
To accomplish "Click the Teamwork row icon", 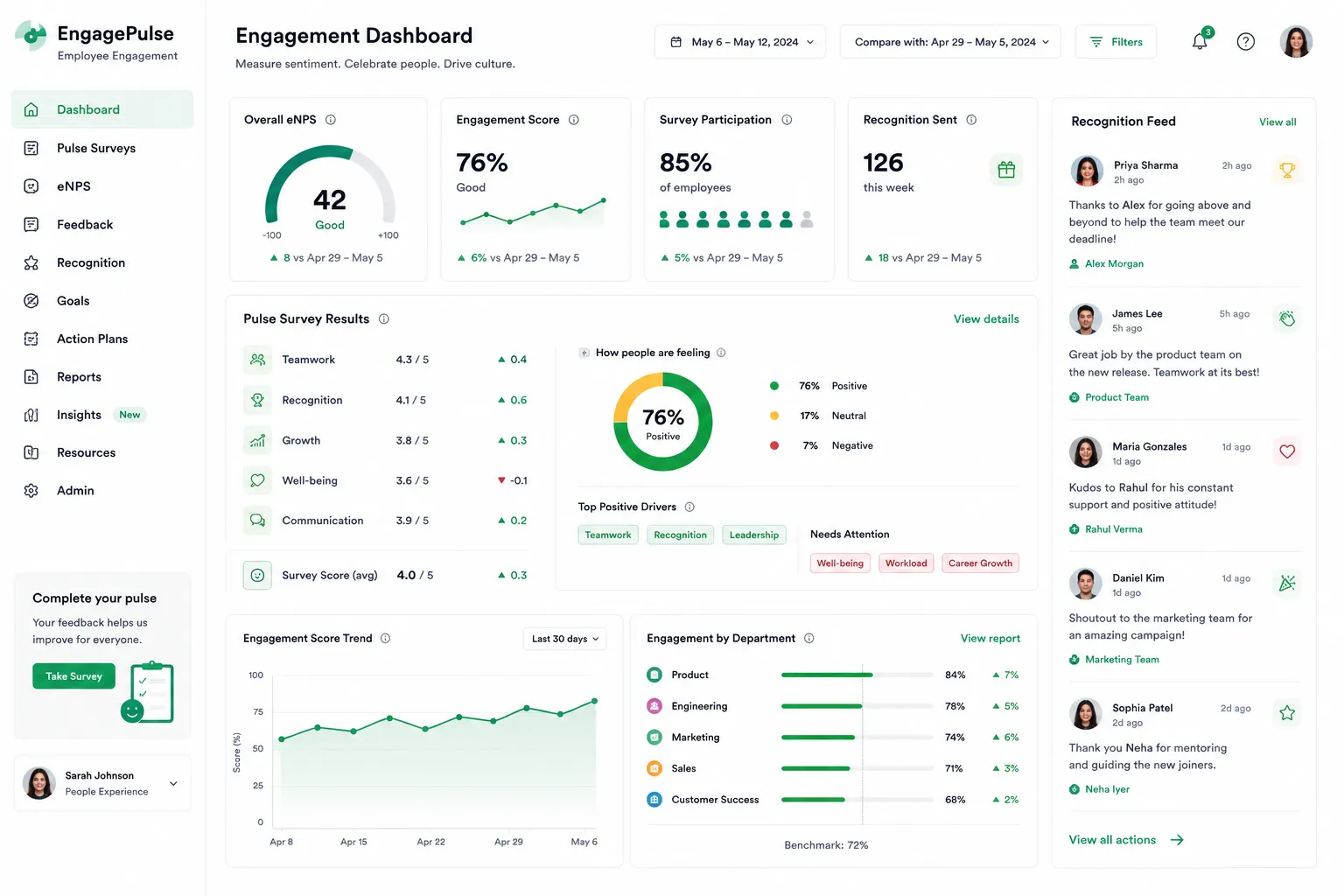I will tap(257, 360).
